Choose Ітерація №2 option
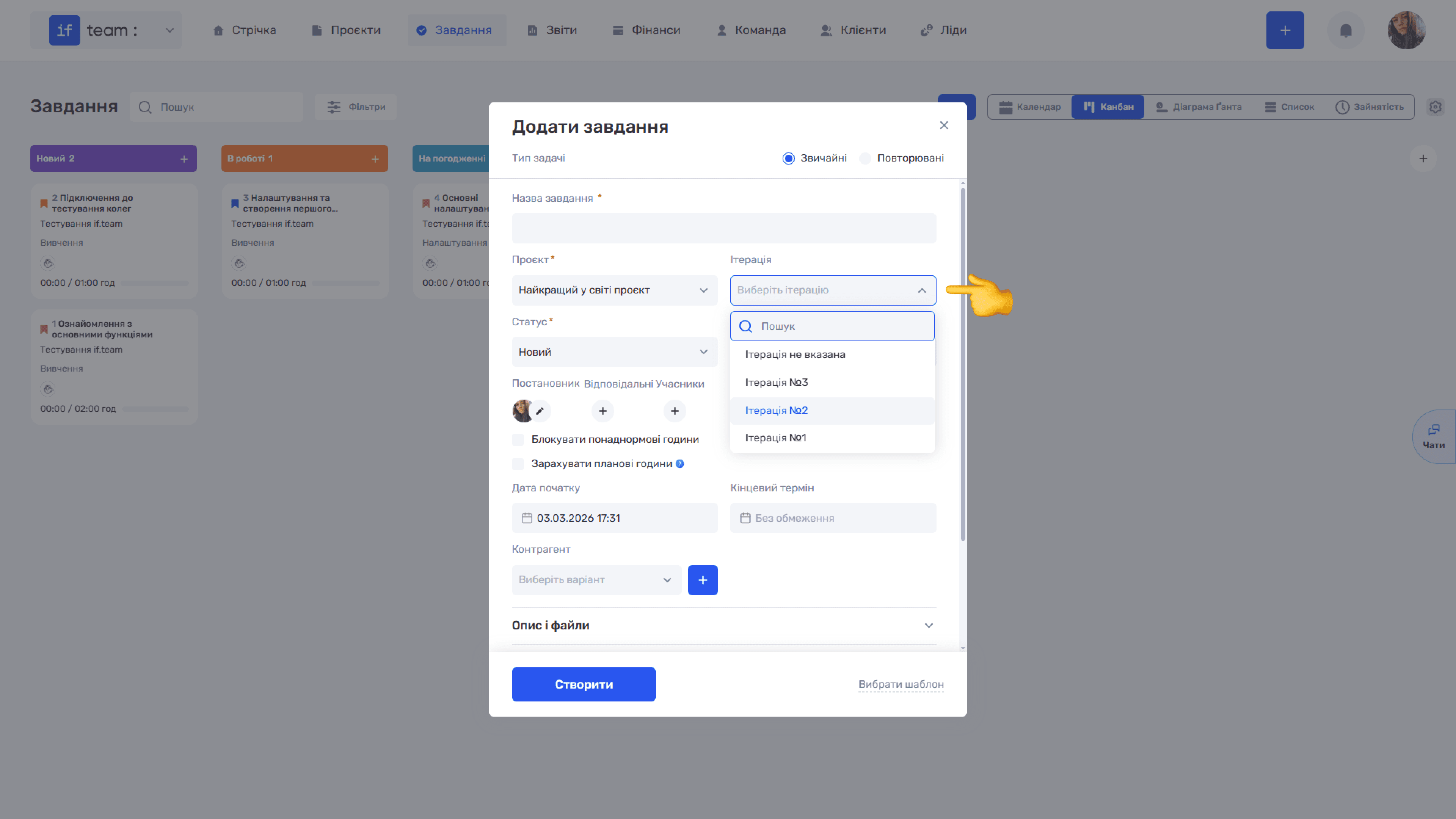This screenshot has height=819, width=1456. (x=833, y=411)
